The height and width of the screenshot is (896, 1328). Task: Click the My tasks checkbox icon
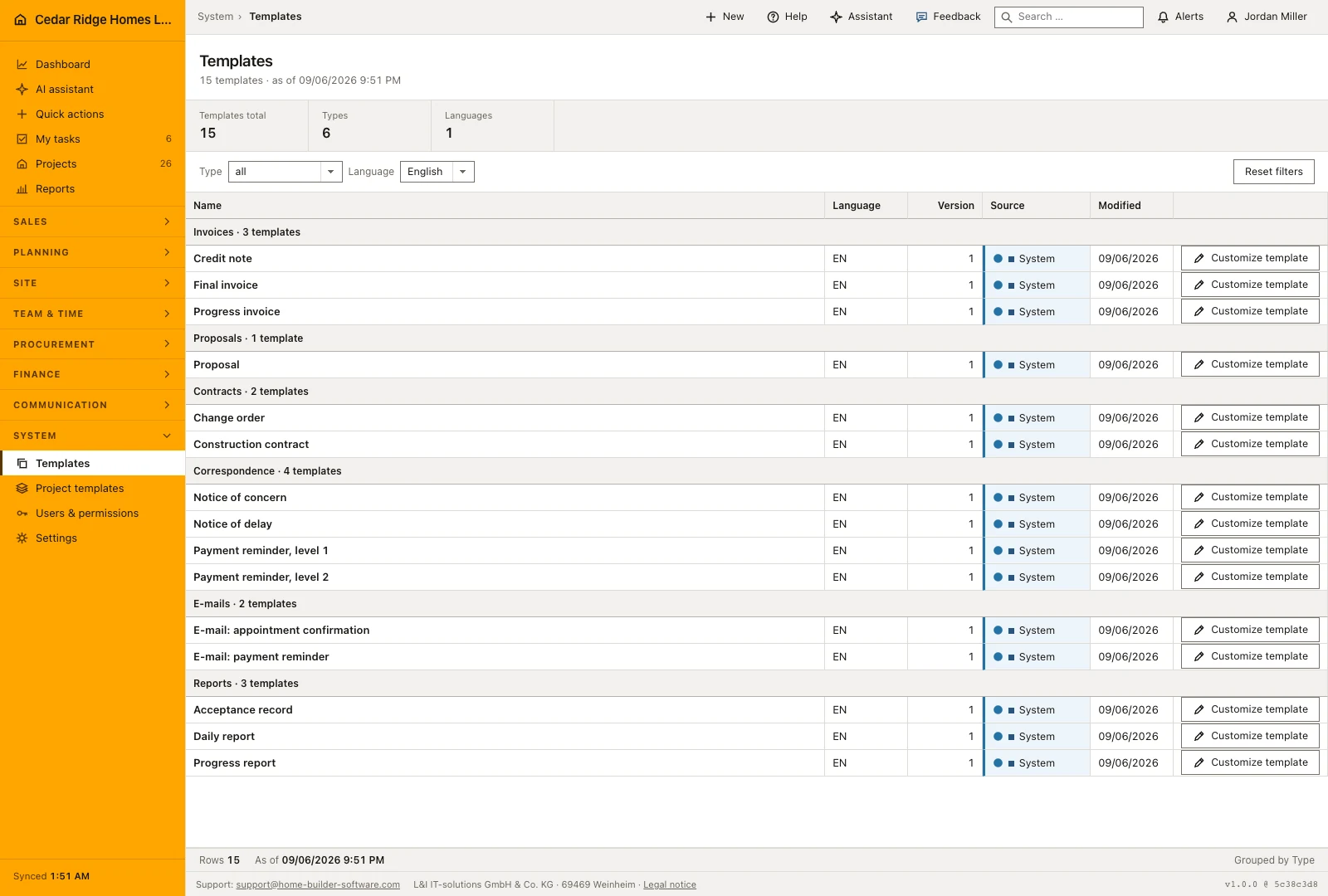click(22, 139)
